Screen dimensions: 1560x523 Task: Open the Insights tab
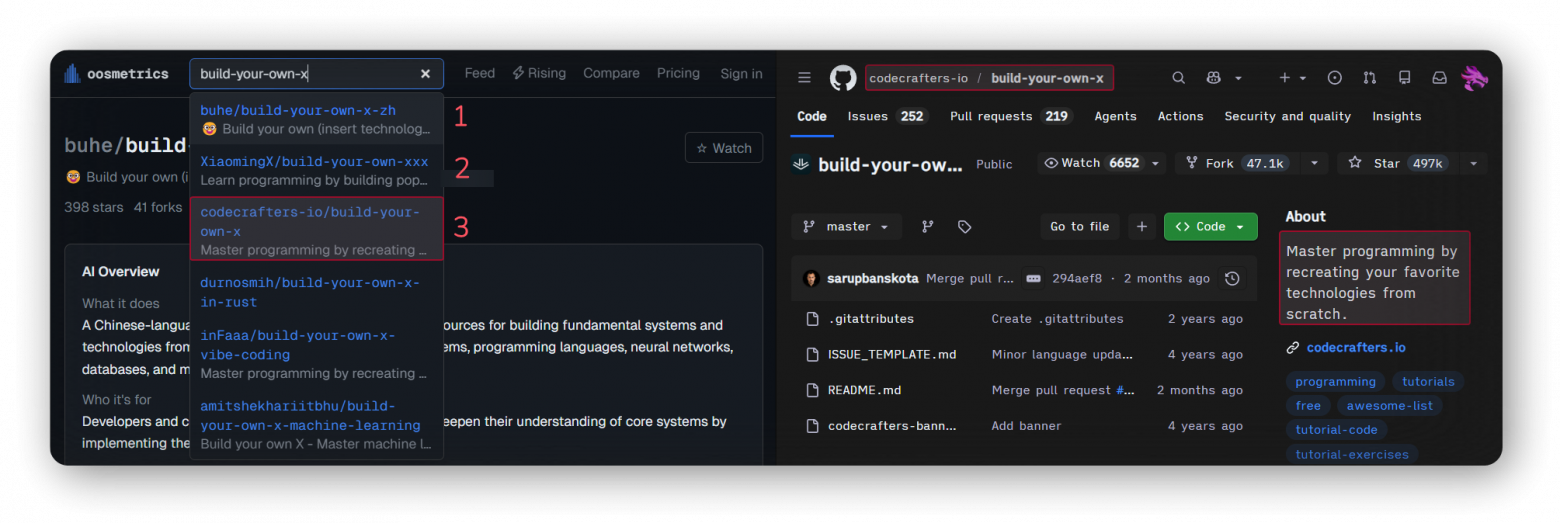tap(1396, 116)
